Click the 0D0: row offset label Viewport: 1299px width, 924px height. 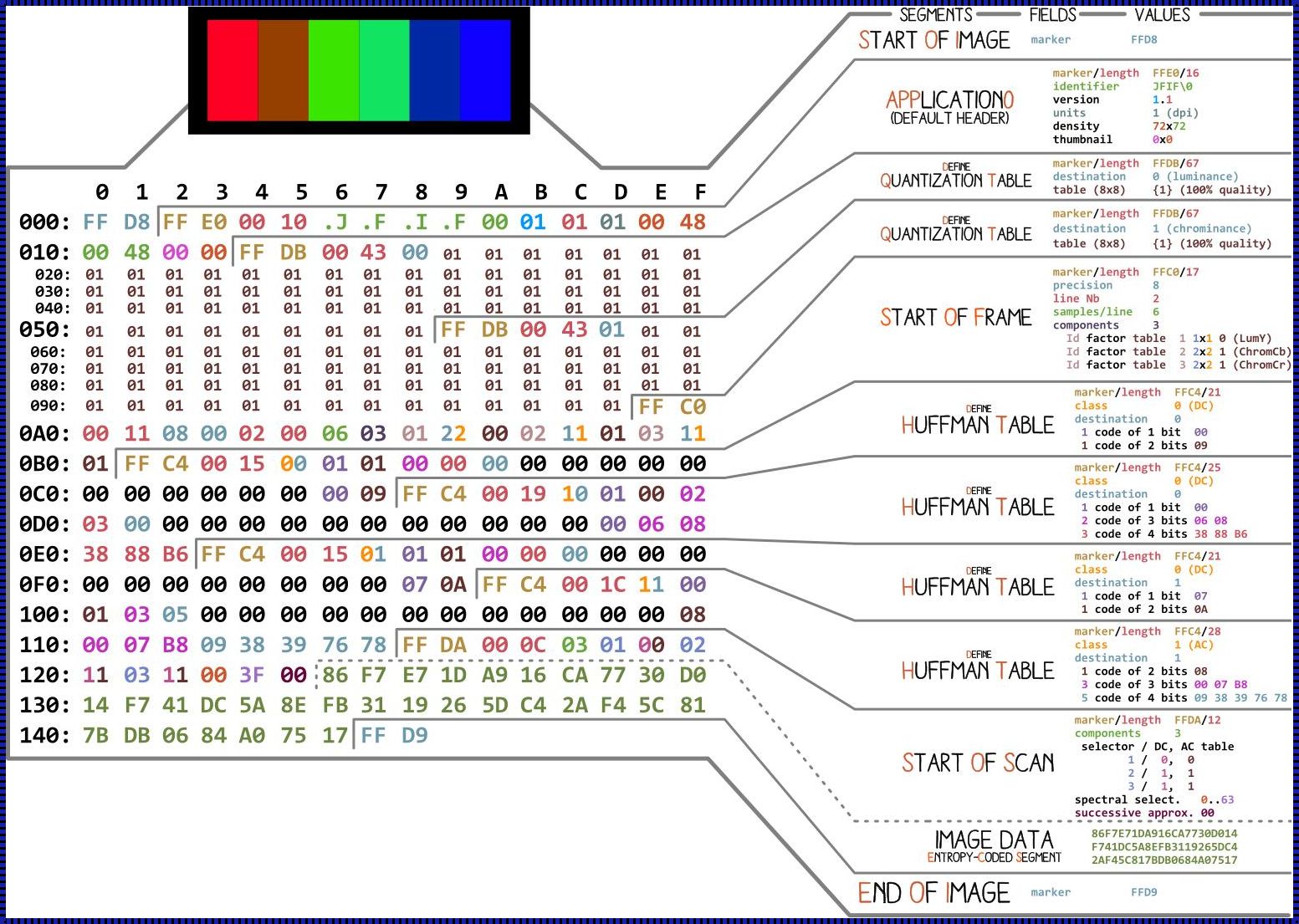45,524
